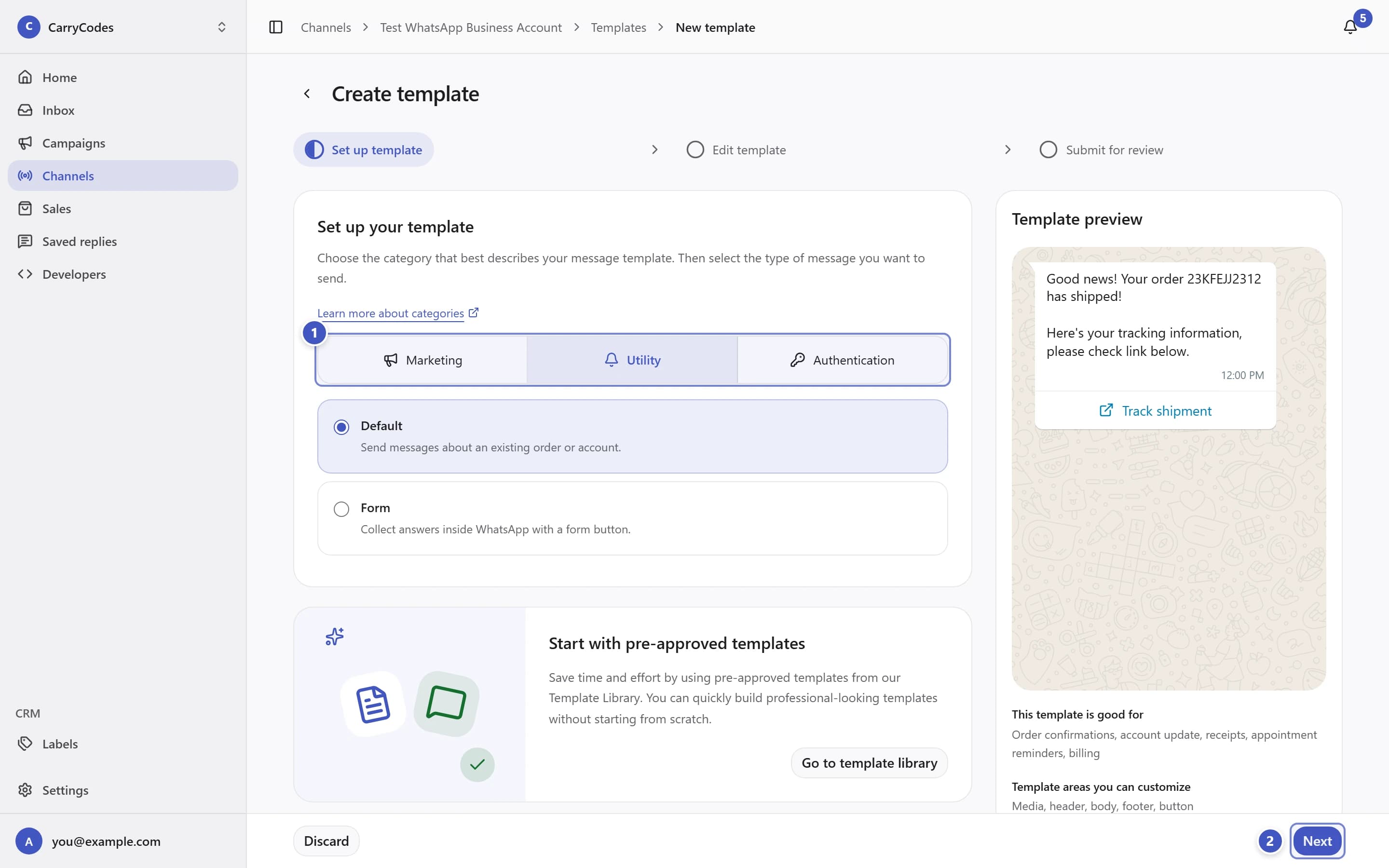Click the back arrow beside Create template

307,94
